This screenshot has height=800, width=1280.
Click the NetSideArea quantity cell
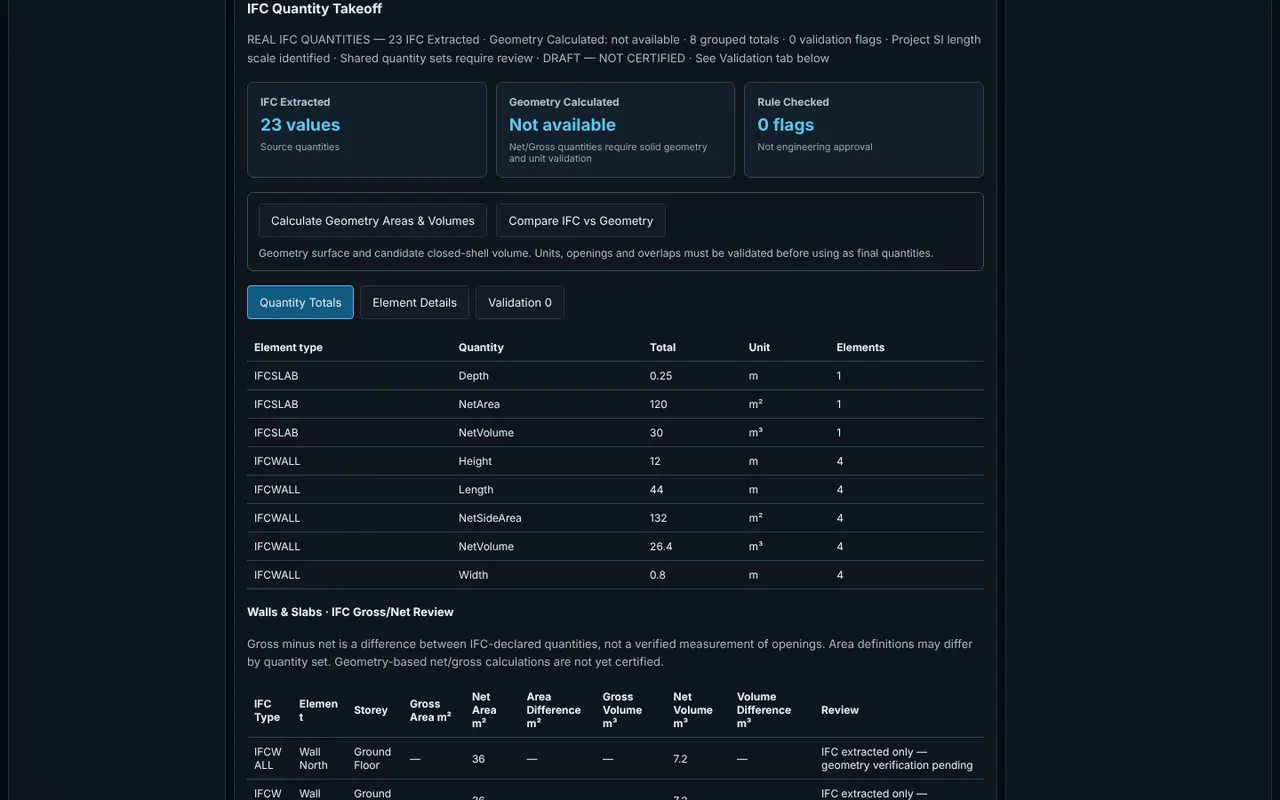490,518
